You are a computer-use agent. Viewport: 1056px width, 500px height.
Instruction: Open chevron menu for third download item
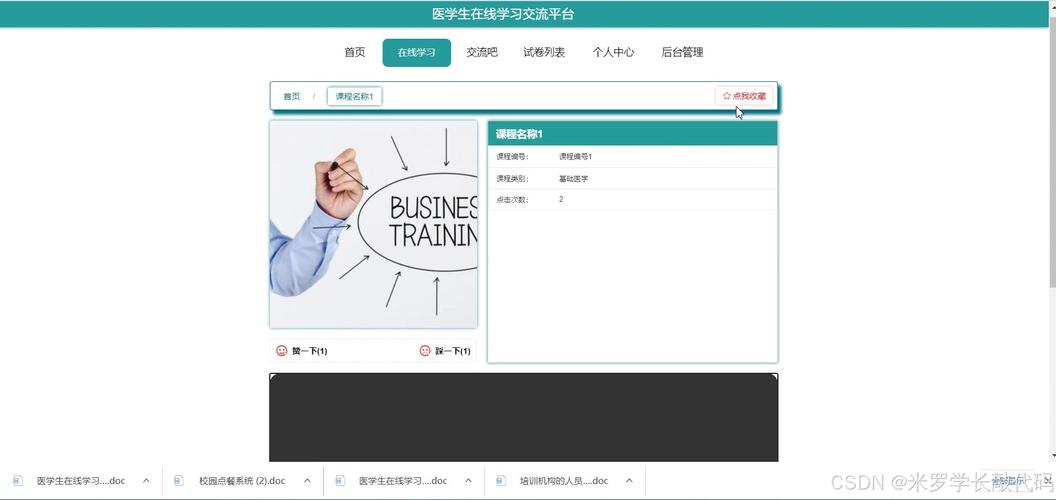(x=468, y=480)
